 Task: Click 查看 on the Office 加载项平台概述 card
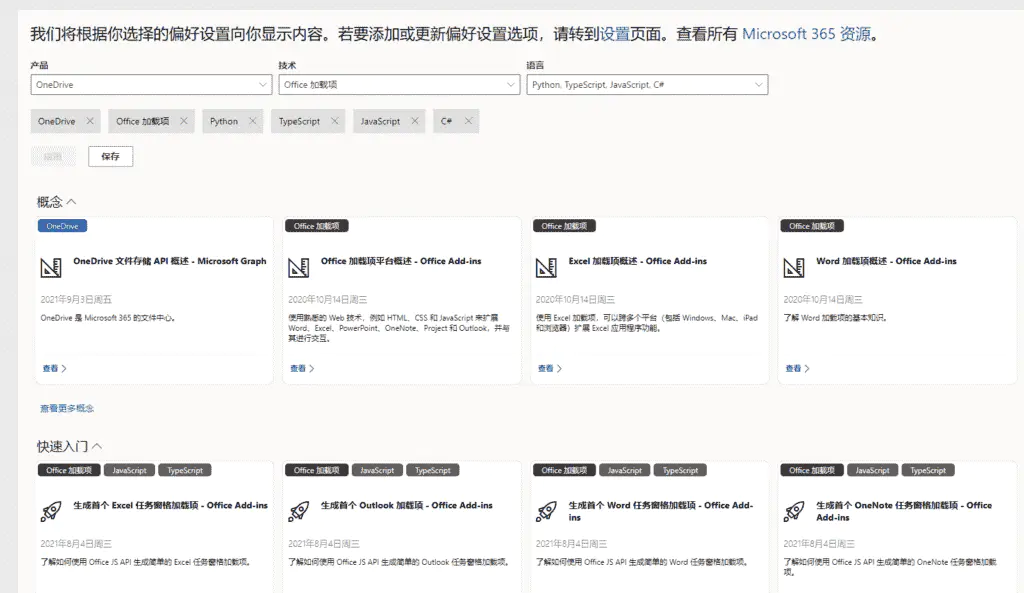[x=302, y=368]
